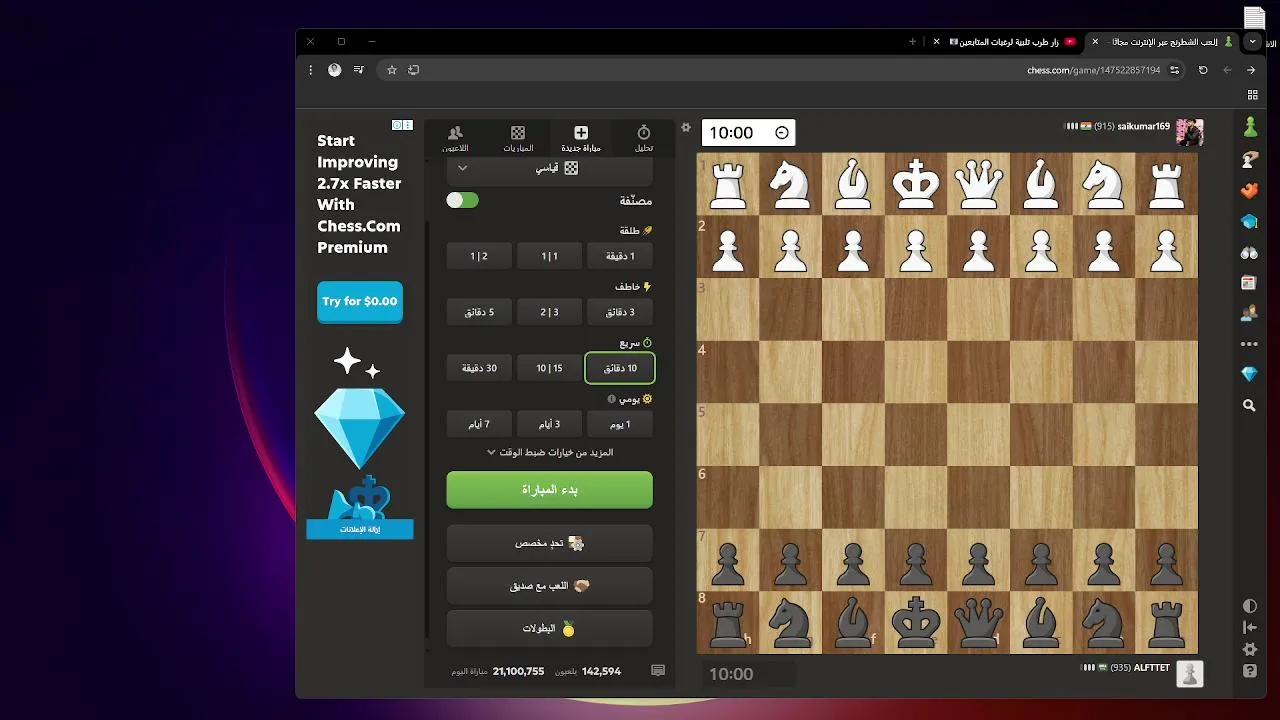
Task: Switch to the مباراة جديدة tab
Action: click(581, 139)
